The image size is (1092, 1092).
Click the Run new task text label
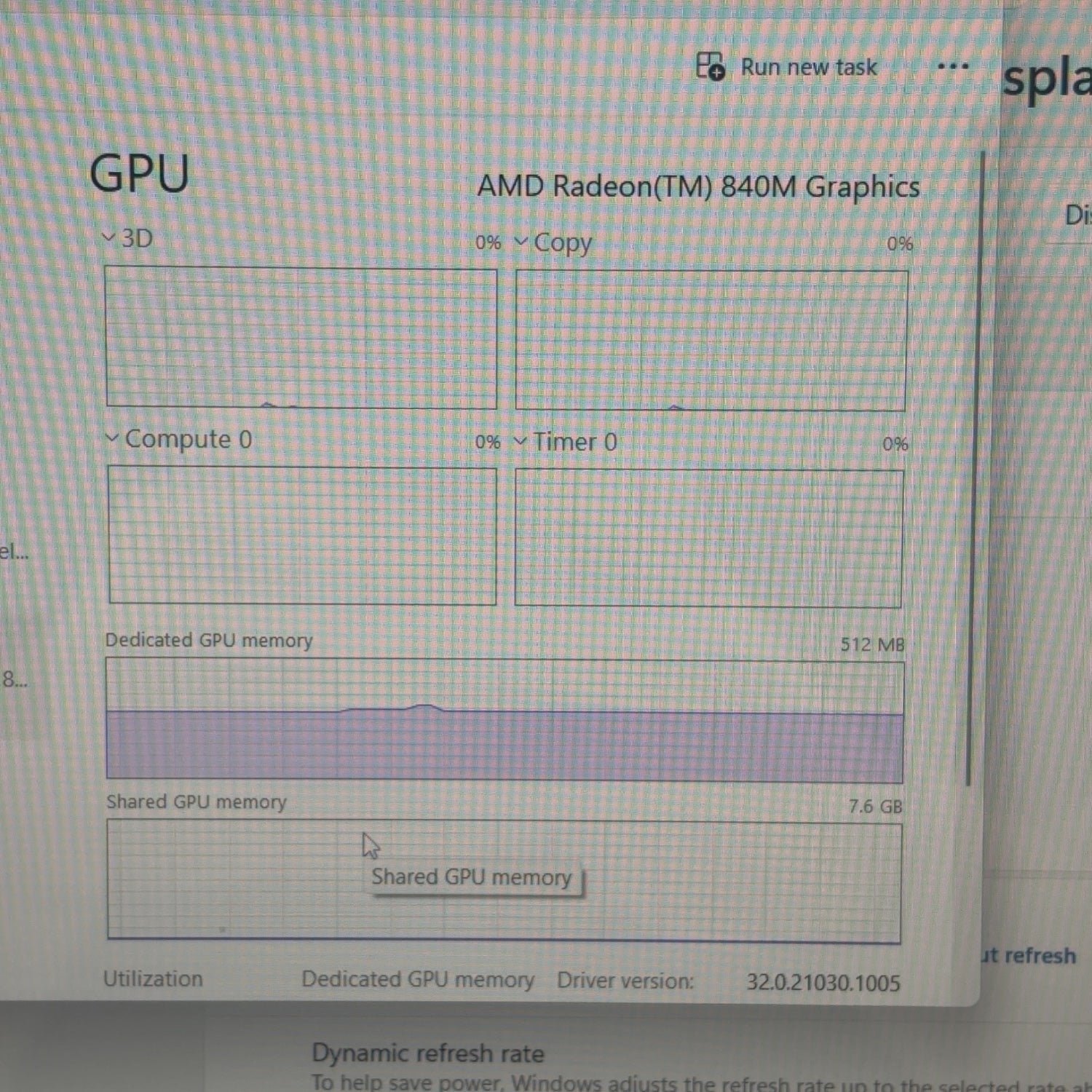tap(809, 67)
